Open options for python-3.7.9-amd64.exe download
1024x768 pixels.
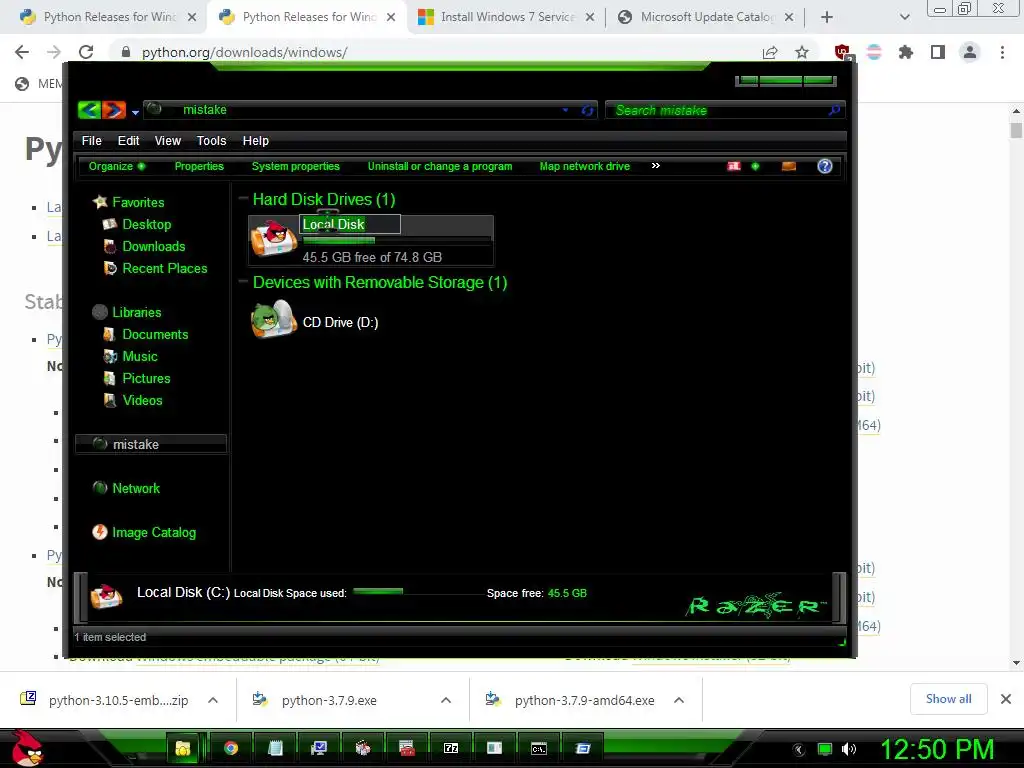coord(679,700)
